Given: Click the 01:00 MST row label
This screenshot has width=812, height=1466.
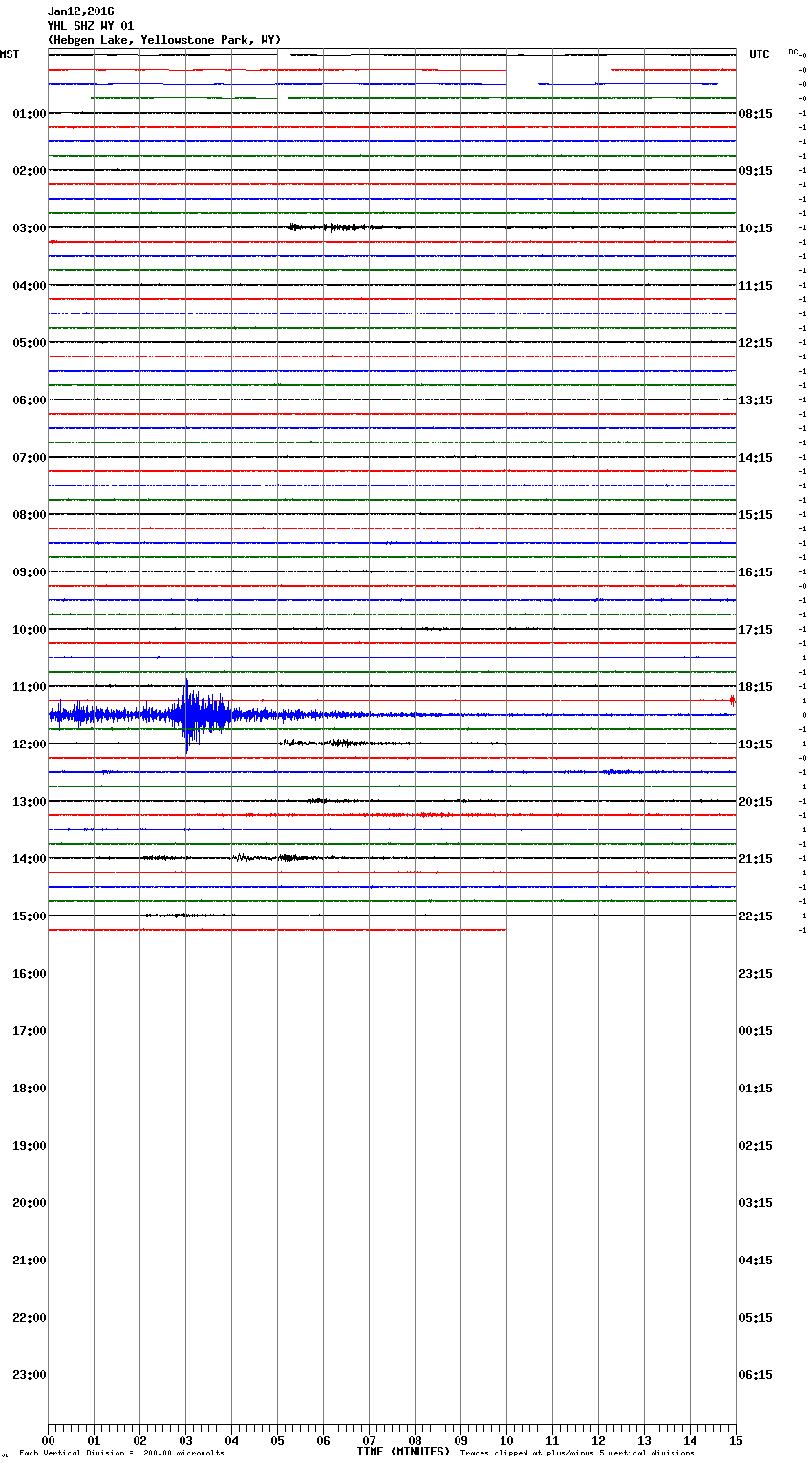Looking at the screenshot, I should (30, 114).
